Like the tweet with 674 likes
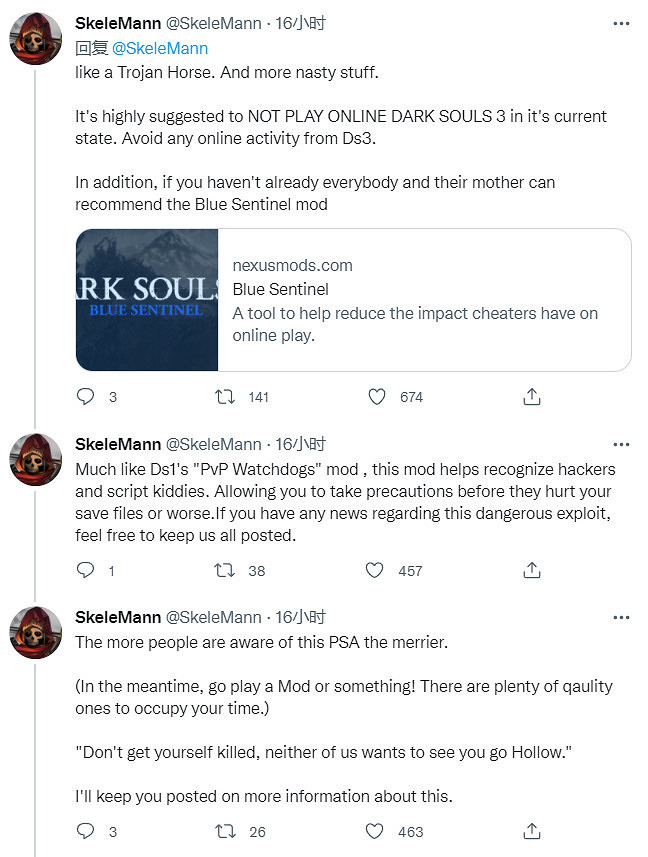Viewport: 648px width, 857px height. [x=377, y=397]
